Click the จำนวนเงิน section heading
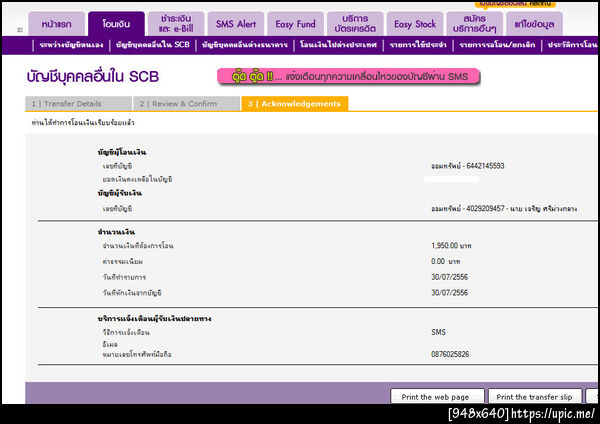Viewport: 600px width, 424px height. (x=116, y=232)
